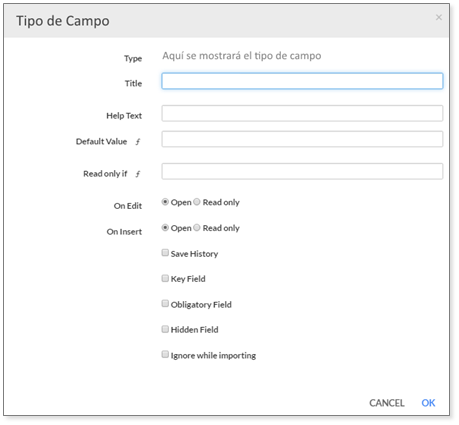Select Read only for On Edit
The width and height of the screenshot is (459, 425).
click(197, 202)
